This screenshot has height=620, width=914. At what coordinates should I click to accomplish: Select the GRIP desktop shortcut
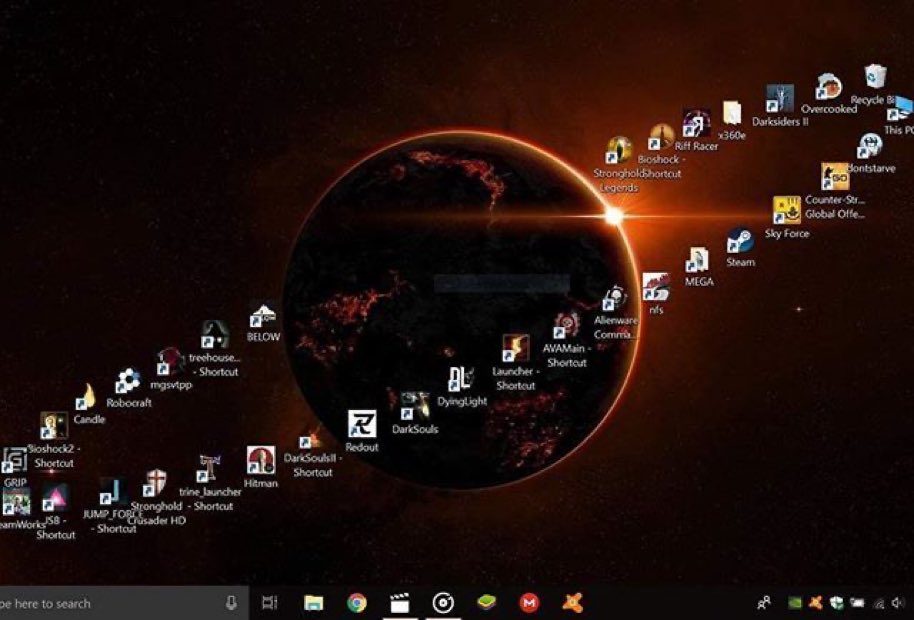pos(14,460)
